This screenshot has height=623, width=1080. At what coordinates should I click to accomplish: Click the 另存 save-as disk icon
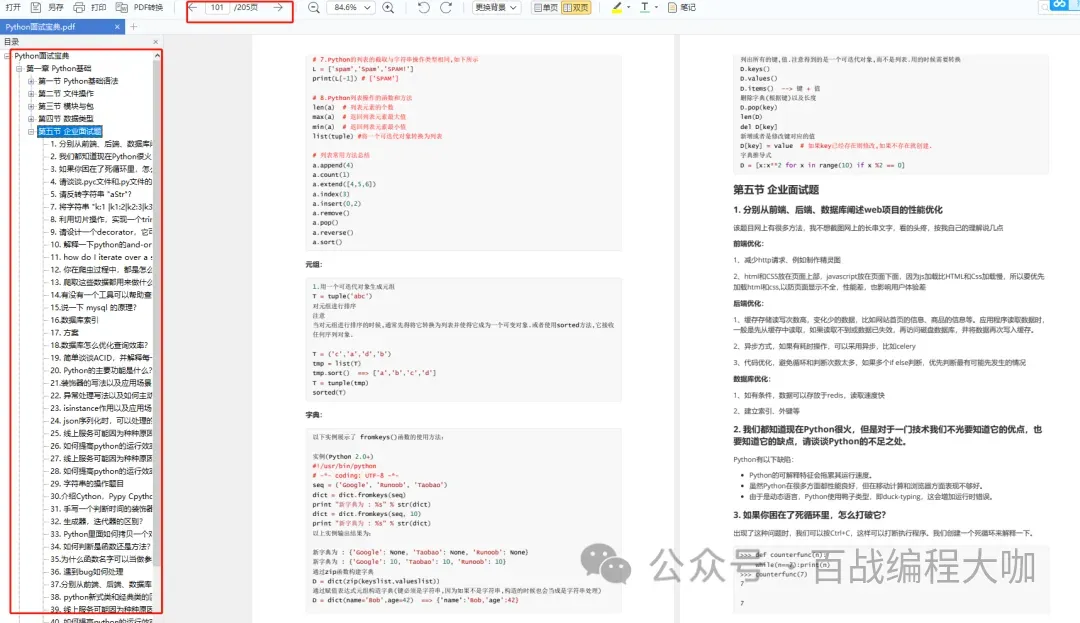(36, 8)
